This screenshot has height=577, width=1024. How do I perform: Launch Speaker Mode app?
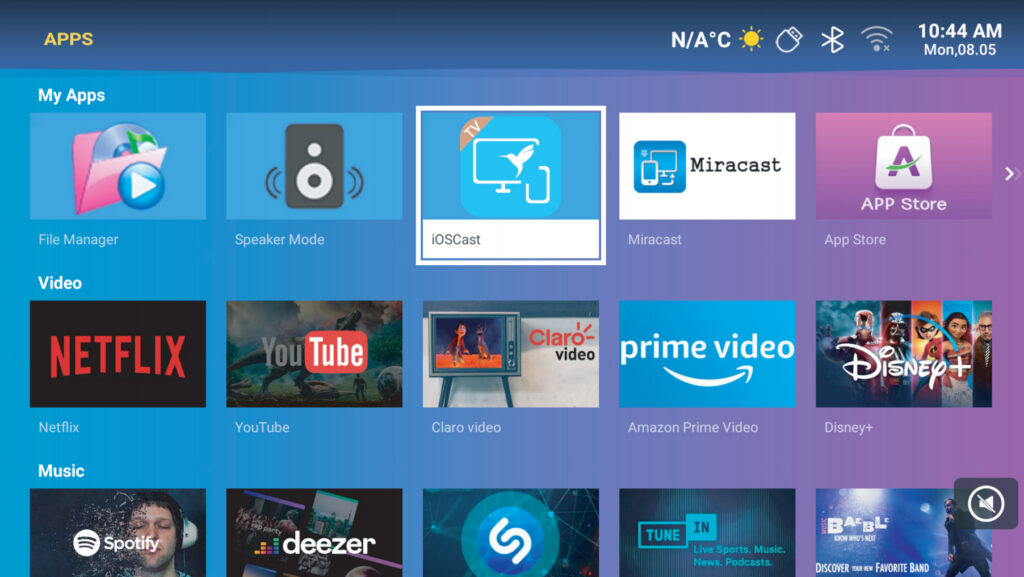coord(314,166)
